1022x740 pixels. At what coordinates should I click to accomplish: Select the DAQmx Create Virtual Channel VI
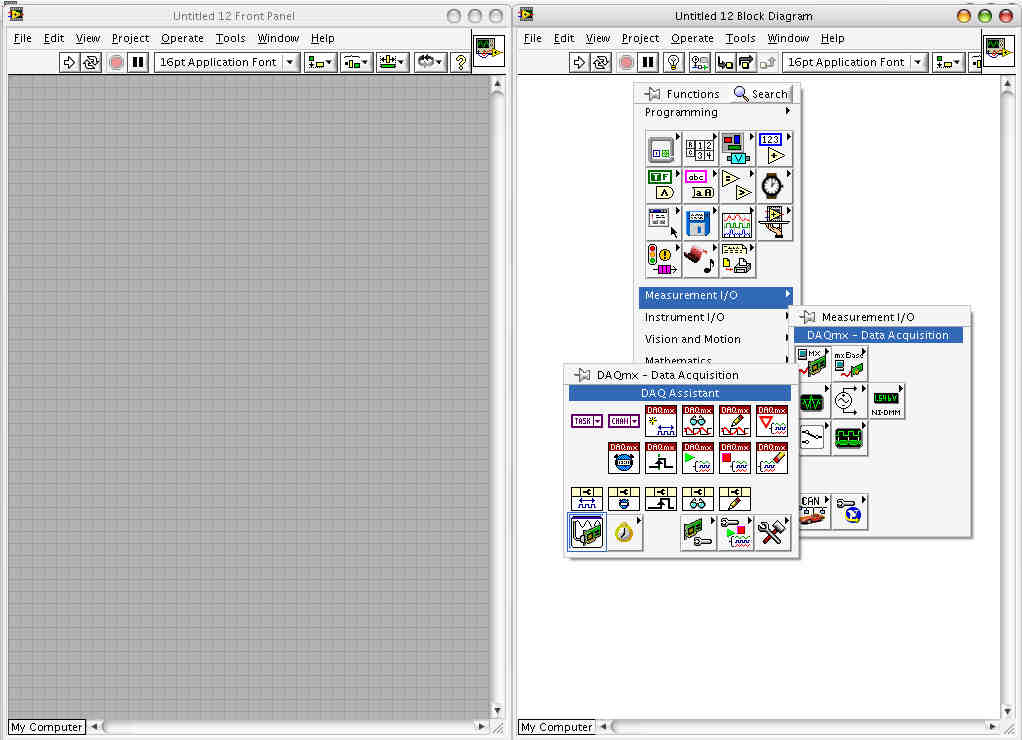(x=661, y=421)
